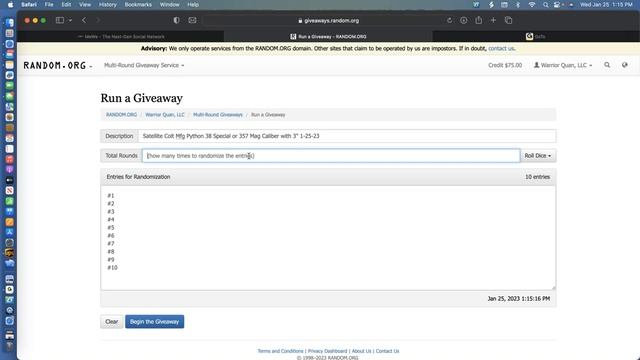Click the globe icon on RANDOM.ORG navbar
The width and height of the screenshot is (640, 360).
pos(624,65)
